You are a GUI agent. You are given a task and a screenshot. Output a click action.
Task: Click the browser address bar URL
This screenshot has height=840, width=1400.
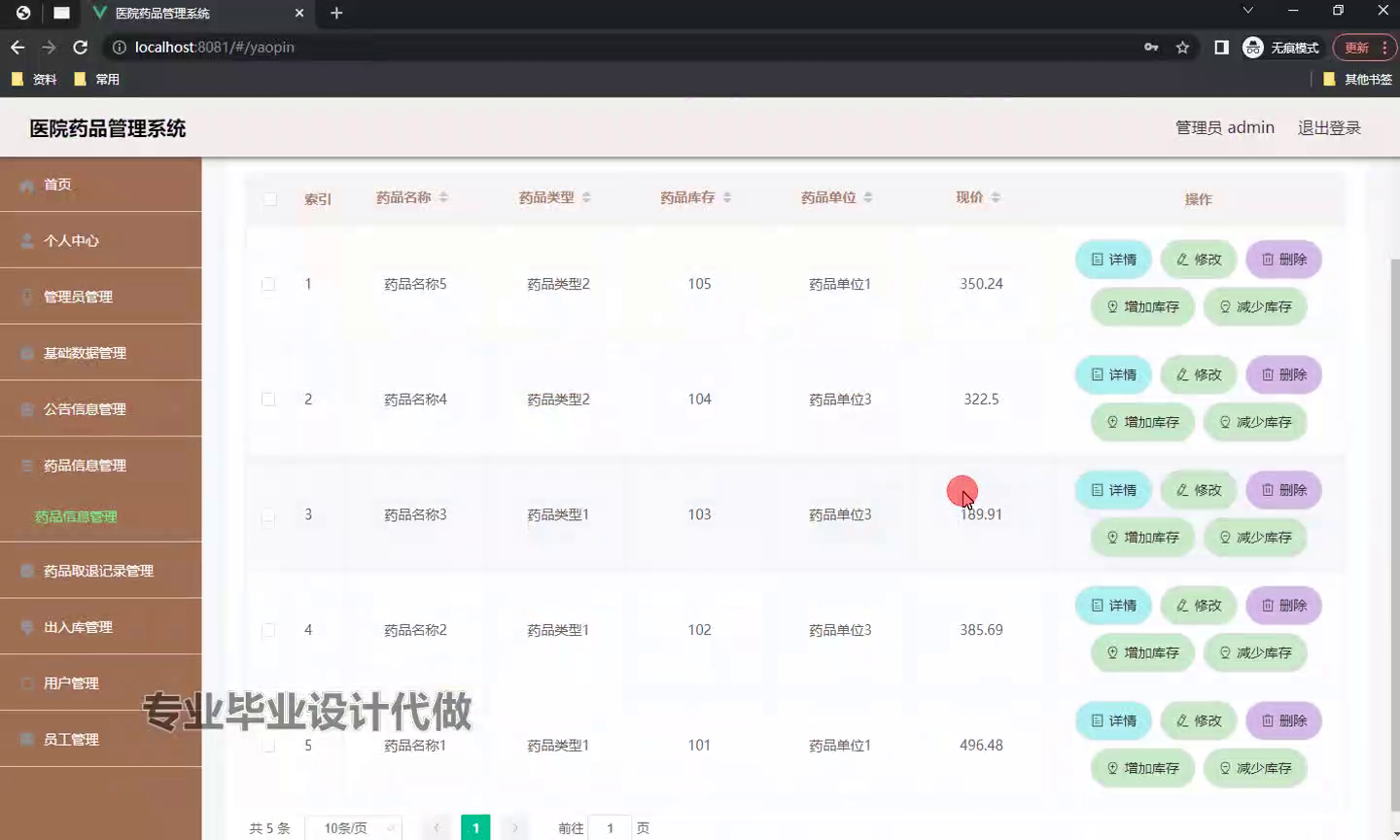(x=215, y=47)
